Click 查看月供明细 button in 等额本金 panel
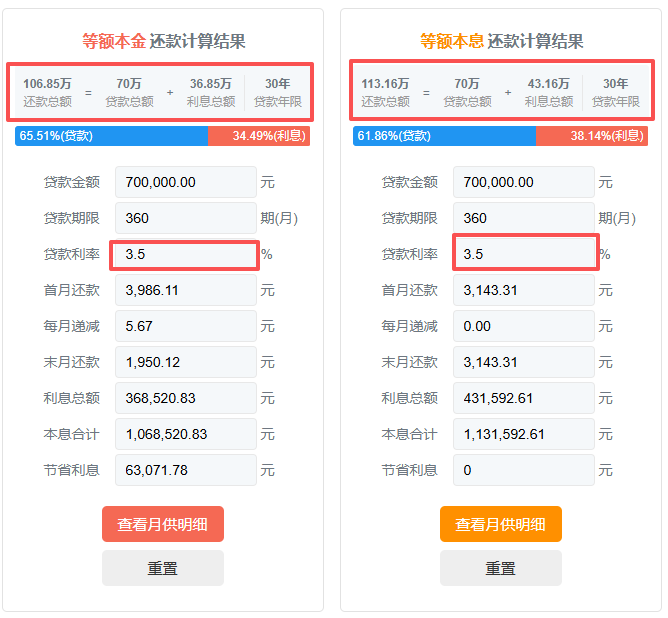The image size is (668, 618). [x=162, y=524]
